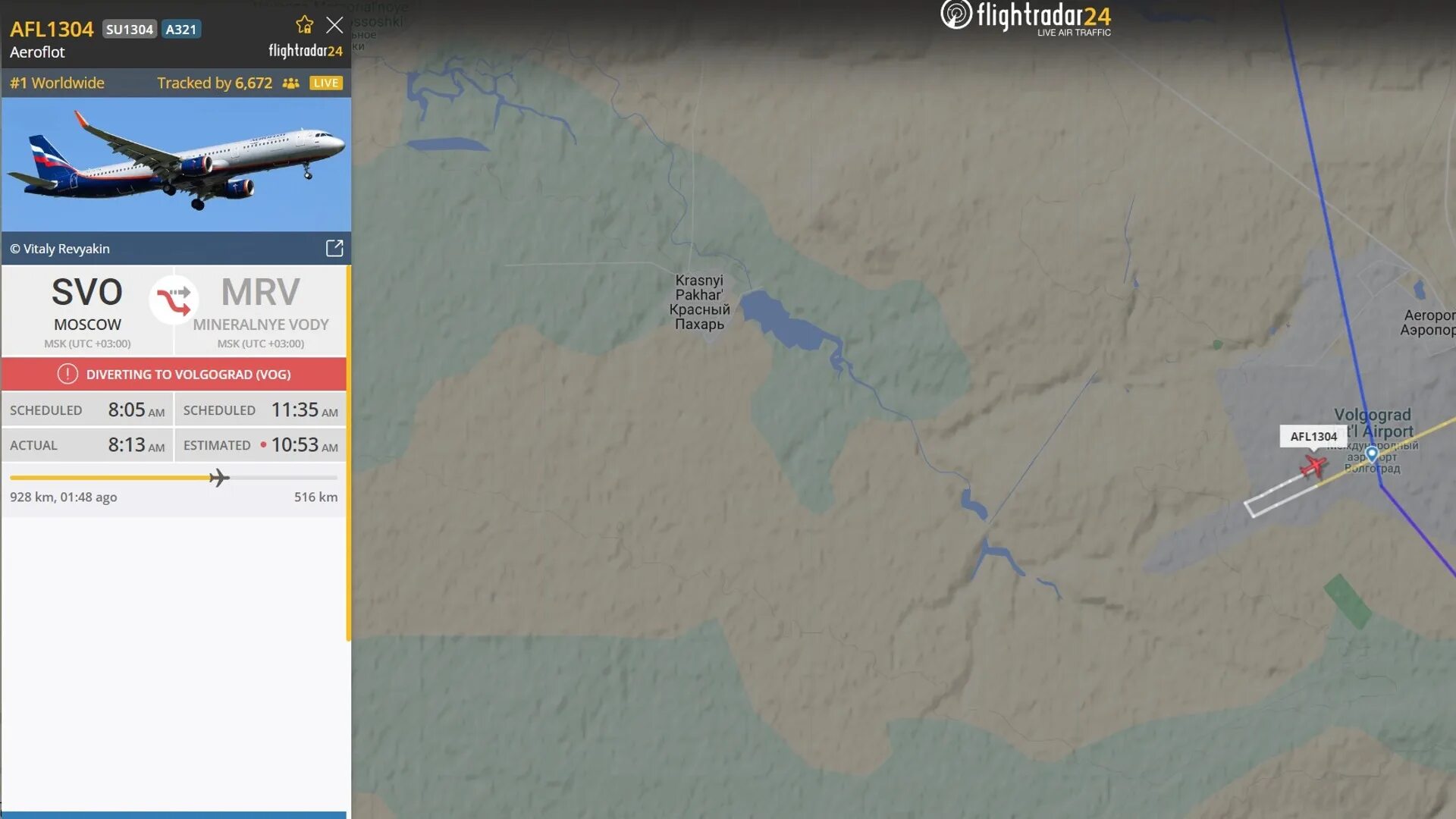The image size is (1456, 819).
Task: Click the Volgograd airport pin marker
Action: coord(1372,454)
